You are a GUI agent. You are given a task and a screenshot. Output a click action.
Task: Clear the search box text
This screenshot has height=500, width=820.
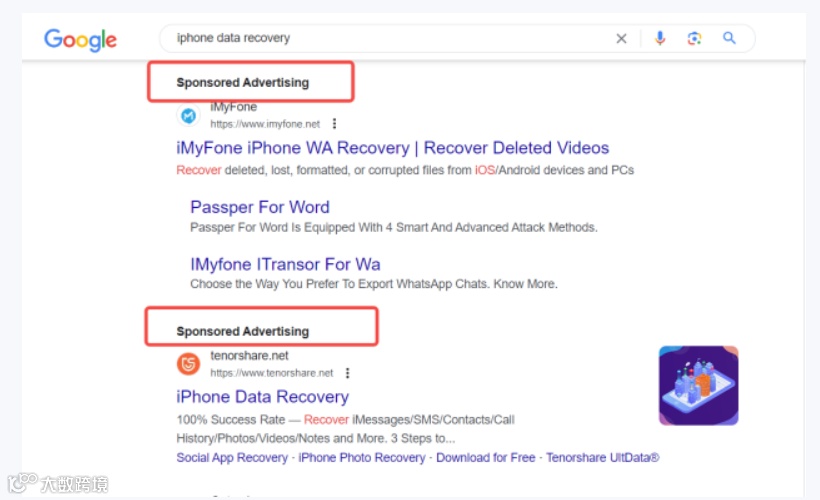point(621,38)
